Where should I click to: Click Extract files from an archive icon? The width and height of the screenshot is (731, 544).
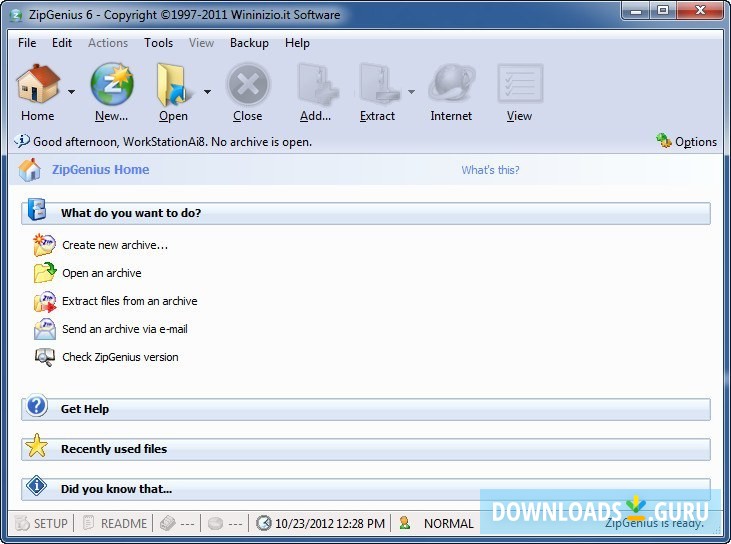point(45,301)
